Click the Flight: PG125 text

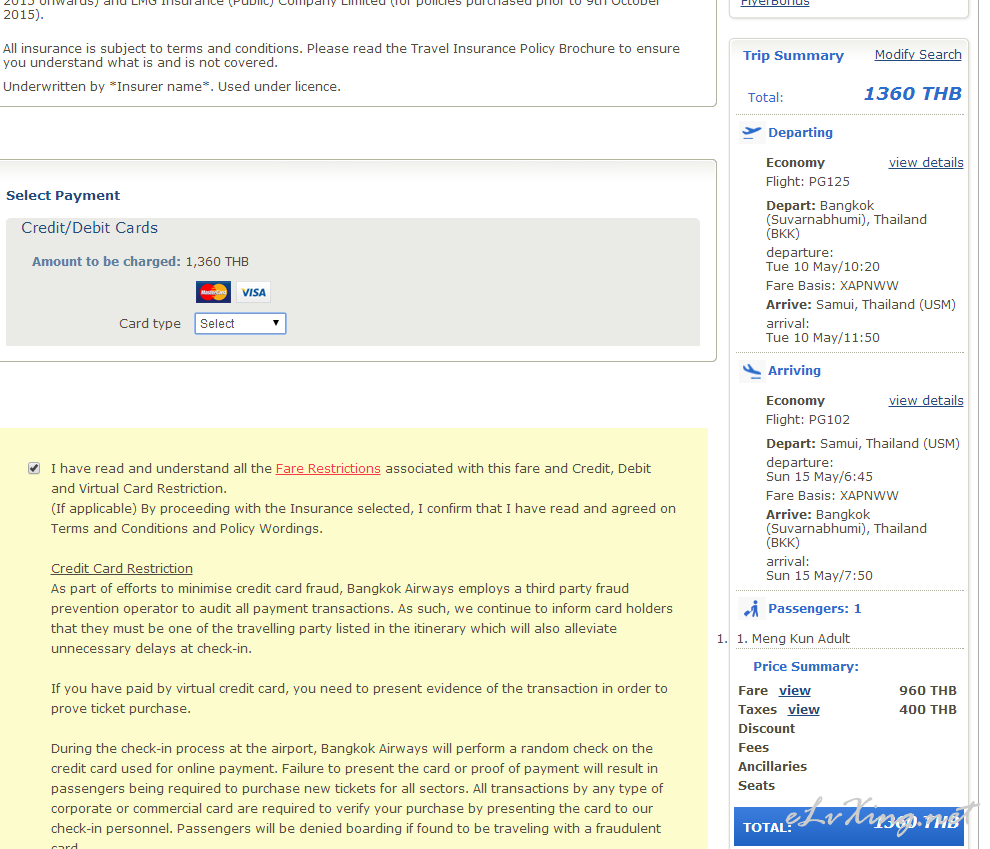[x=808, y=182]
